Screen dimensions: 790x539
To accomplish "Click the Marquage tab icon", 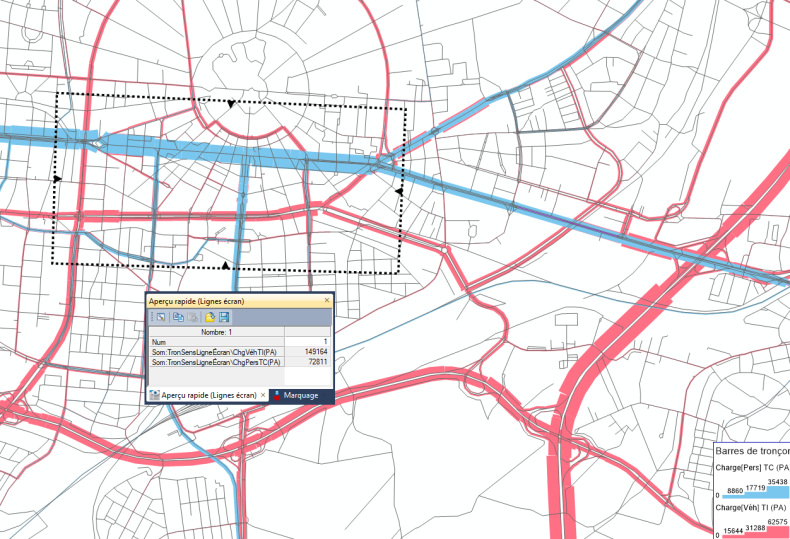I will click(x=277, y=396).
